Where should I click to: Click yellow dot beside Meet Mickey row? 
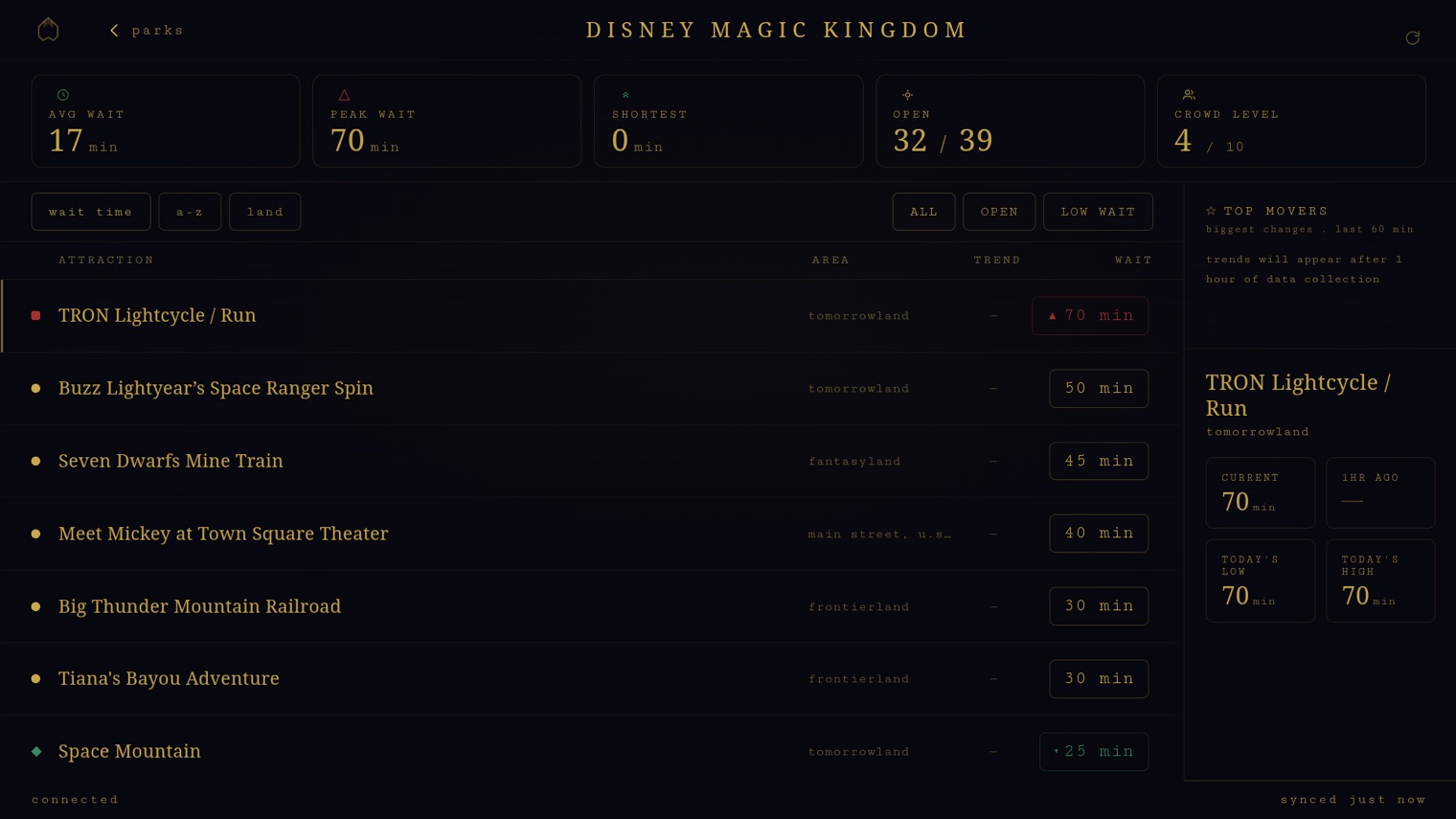36,534
